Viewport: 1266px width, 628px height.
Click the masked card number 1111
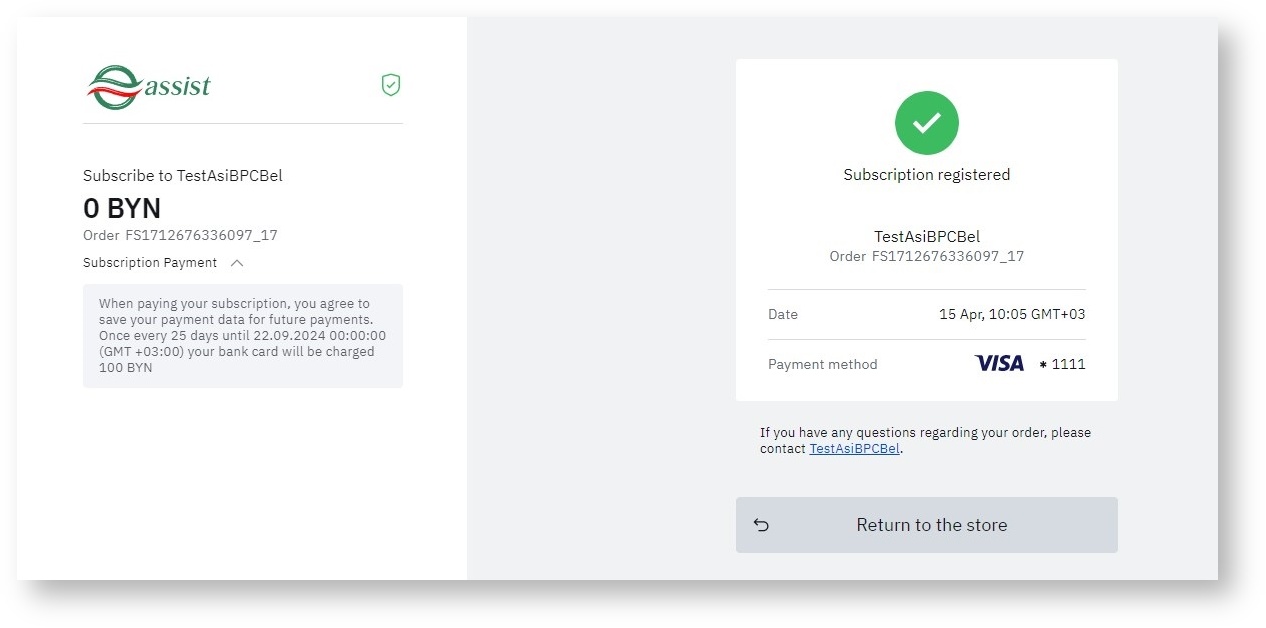(x=1062, y=364)
